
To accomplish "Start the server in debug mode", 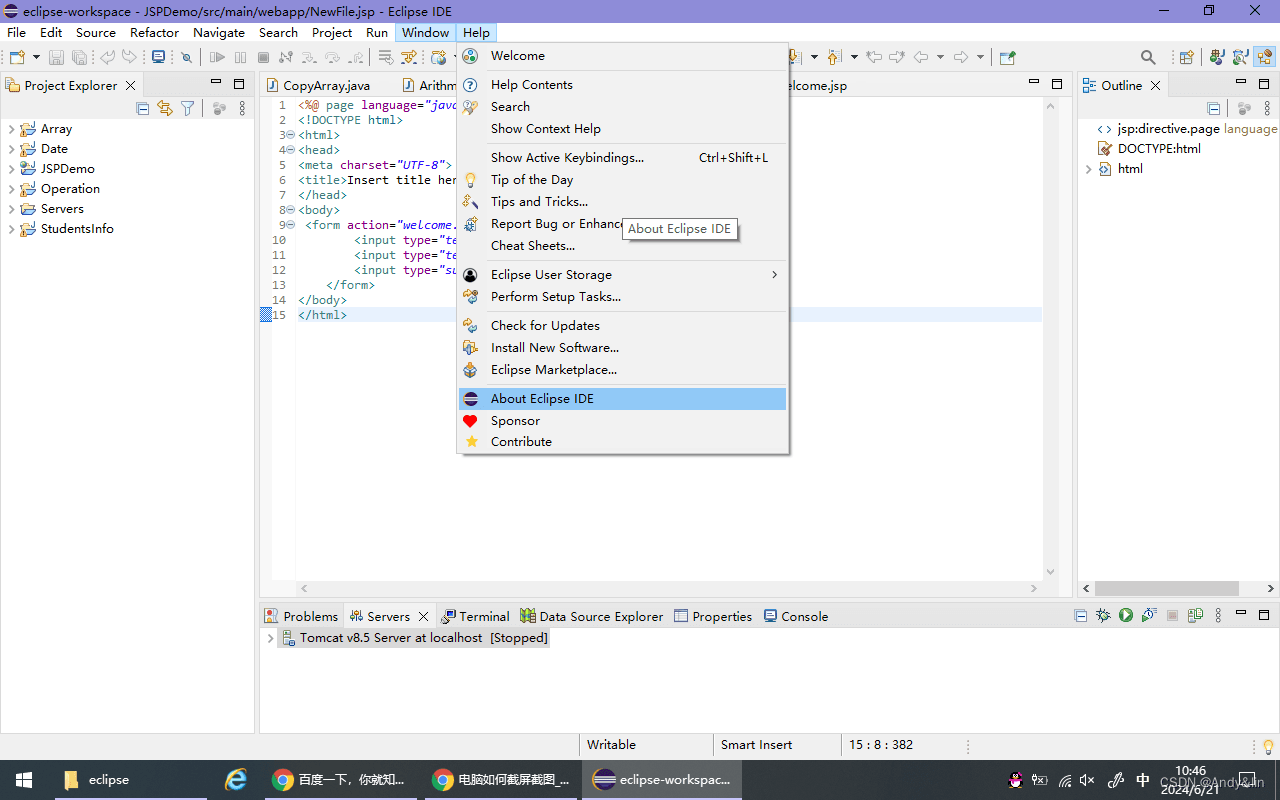I will tap(1103, 616).
